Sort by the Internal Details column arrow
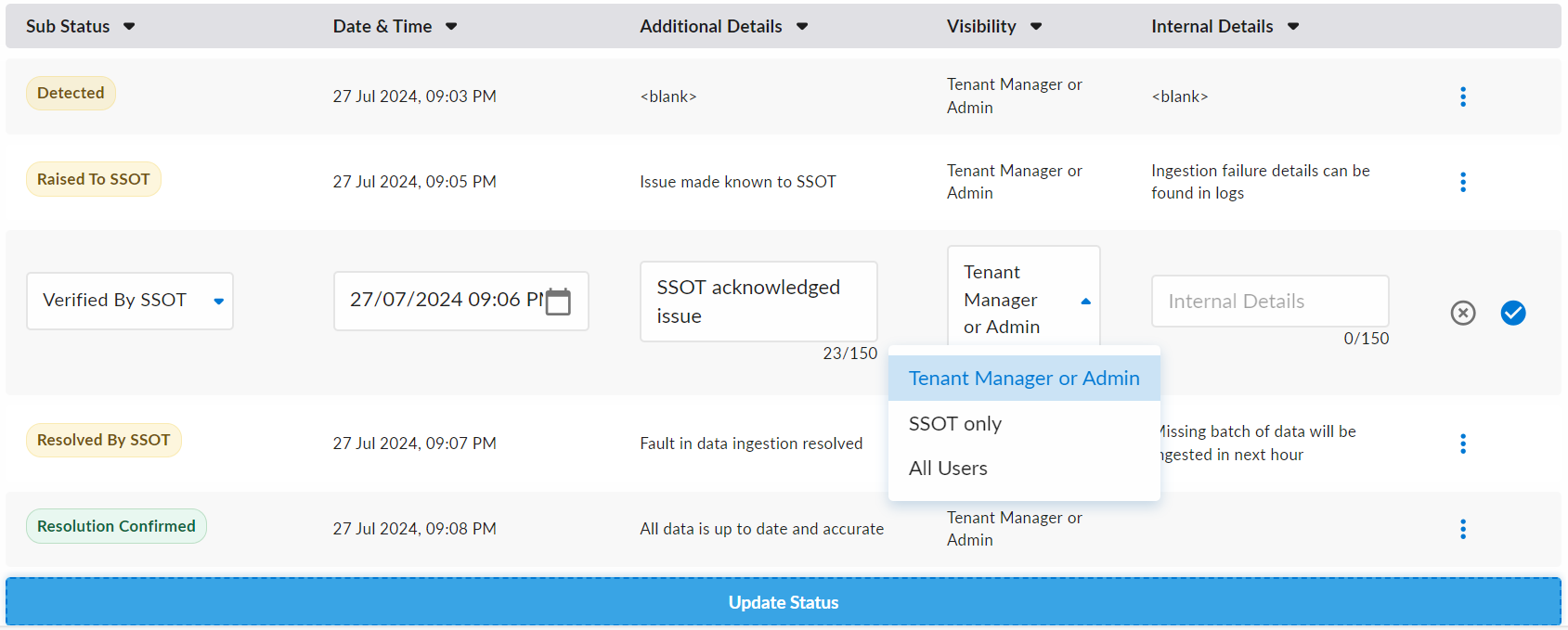The image size is (1568, 630). click(x=1293, y=27)
